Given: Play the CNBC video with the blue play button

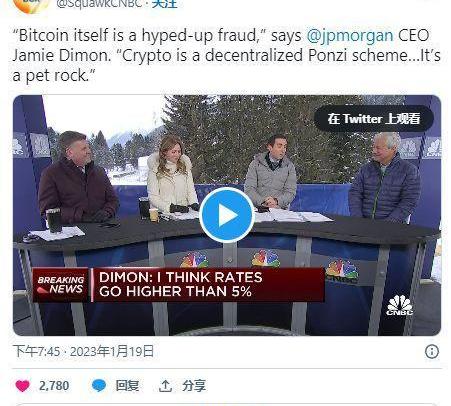Looking at the screenshot, I should [227, 215].
